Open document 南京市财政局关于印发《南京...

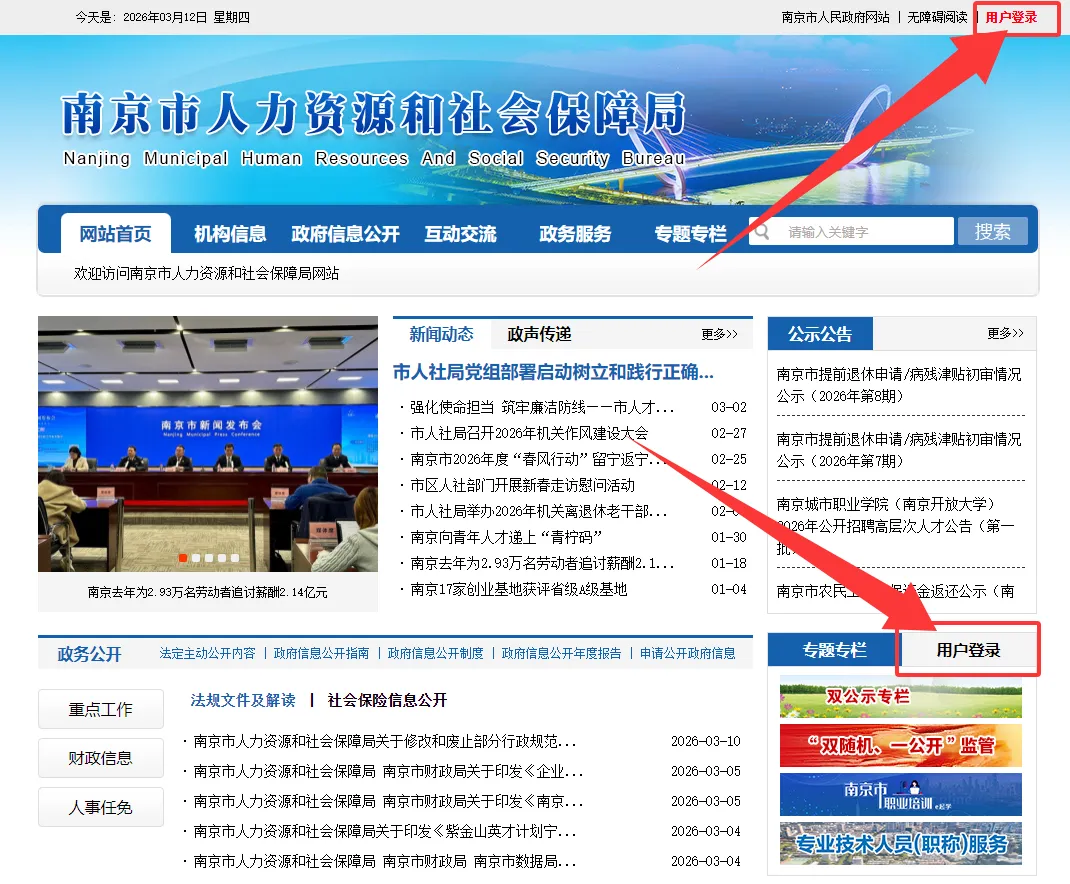[388, 801]
